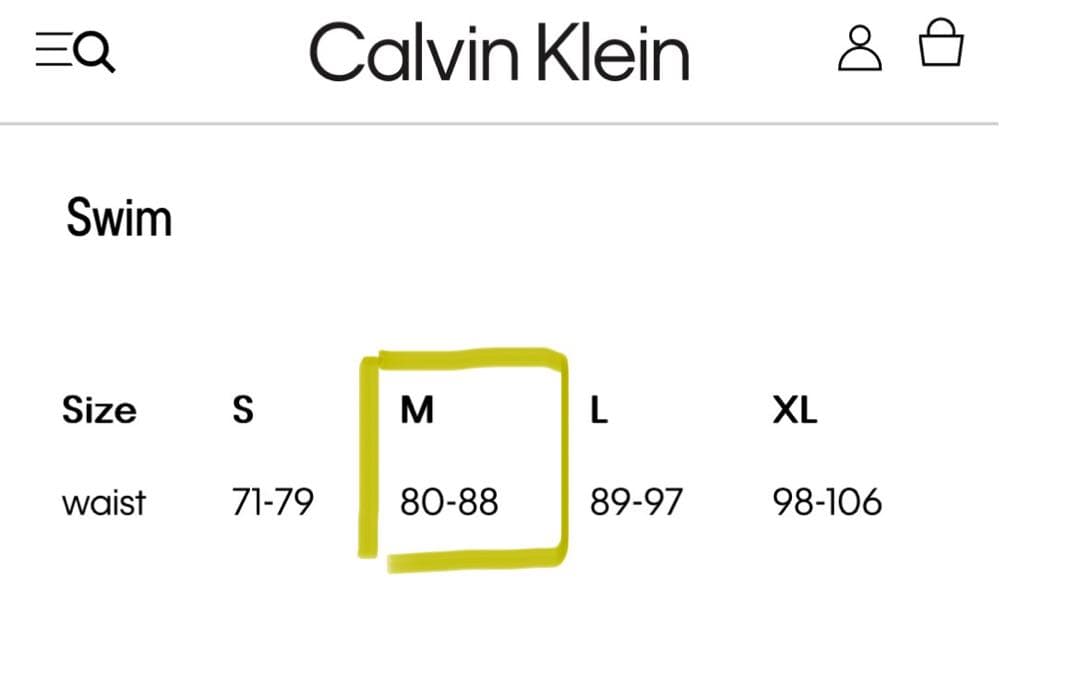Open the shopping bag icon

click(941, 45)
